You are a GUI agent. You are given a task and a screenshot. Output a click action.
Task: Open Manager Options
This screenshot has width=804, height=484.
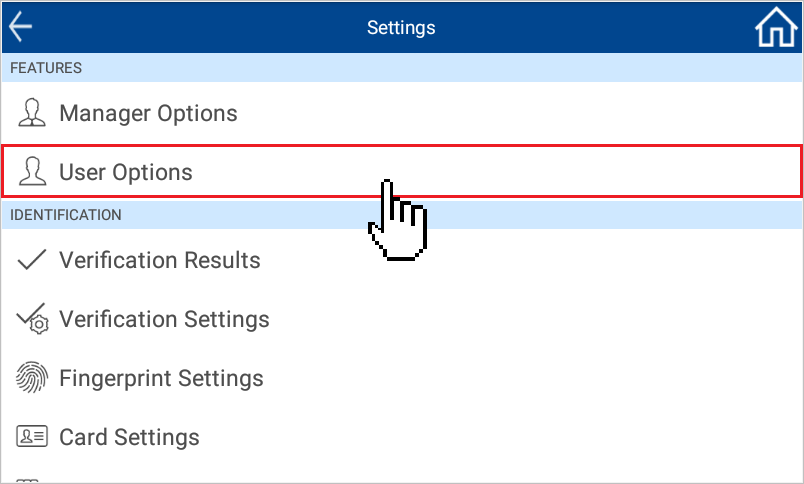tap(402, 113)
